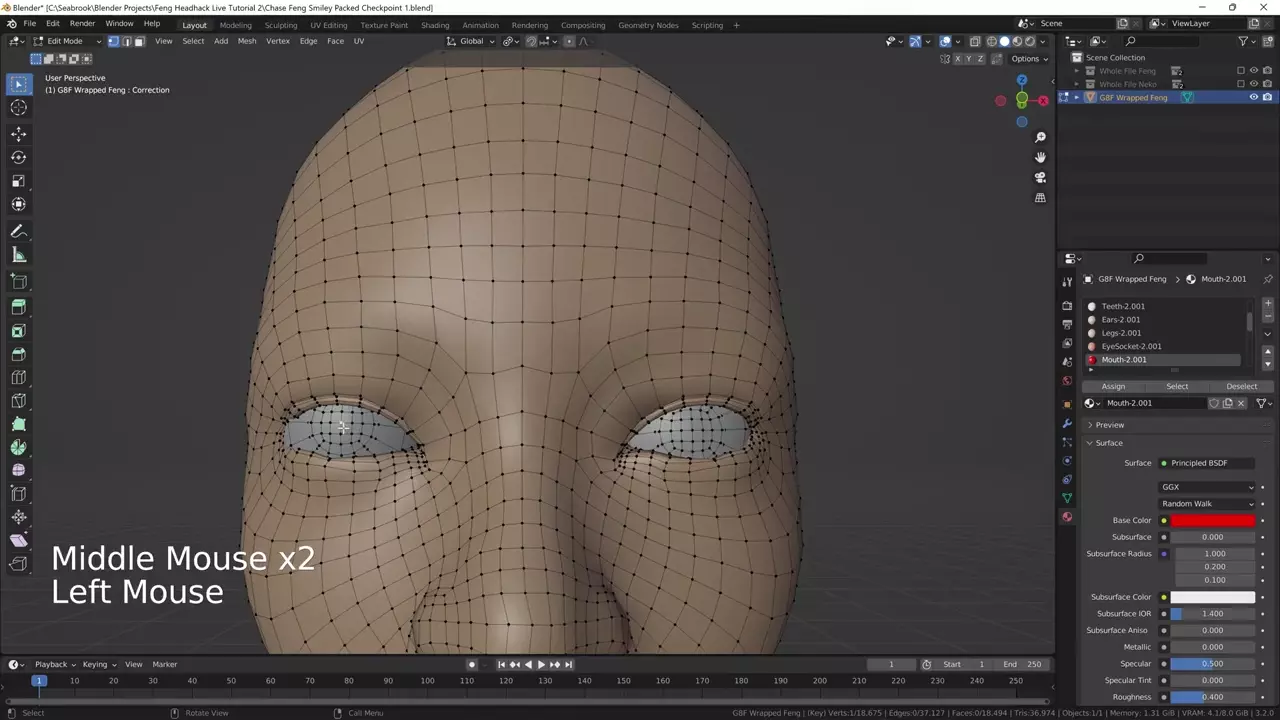Viewport: 1280px width, 720px height.
Task: Open the GGX distribution dropdown
Action: coord(1207,487)
